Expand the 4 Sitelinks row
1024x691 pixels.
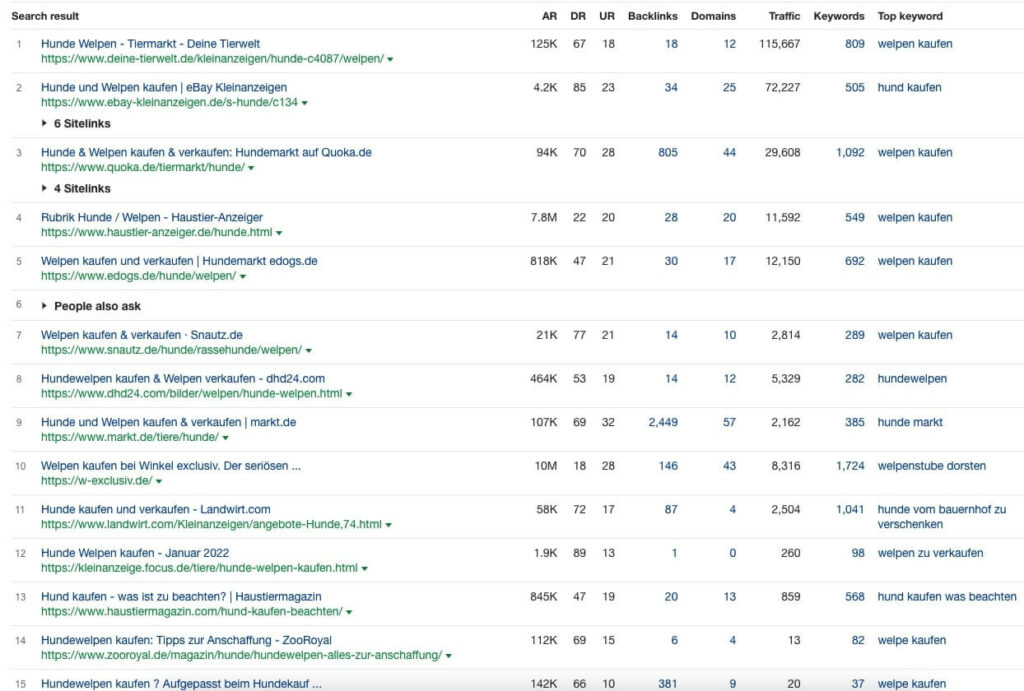point(76,189)
